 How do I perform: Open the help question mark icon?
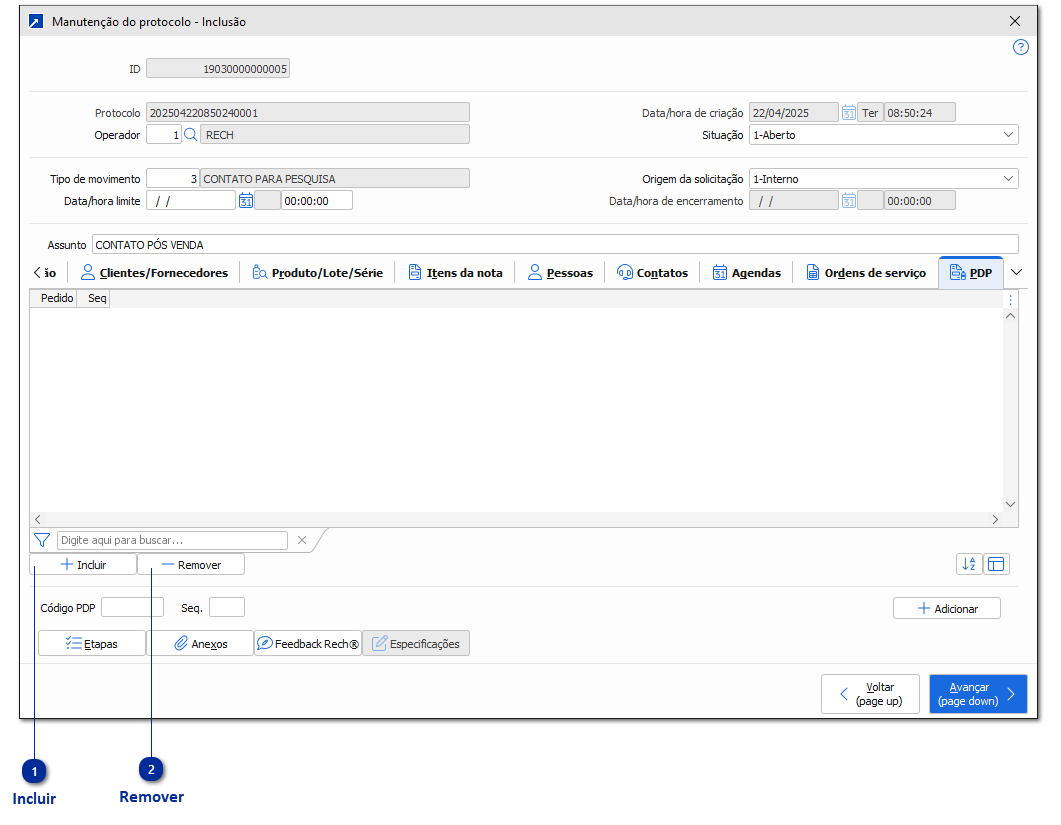click(x=1020, y=47)
